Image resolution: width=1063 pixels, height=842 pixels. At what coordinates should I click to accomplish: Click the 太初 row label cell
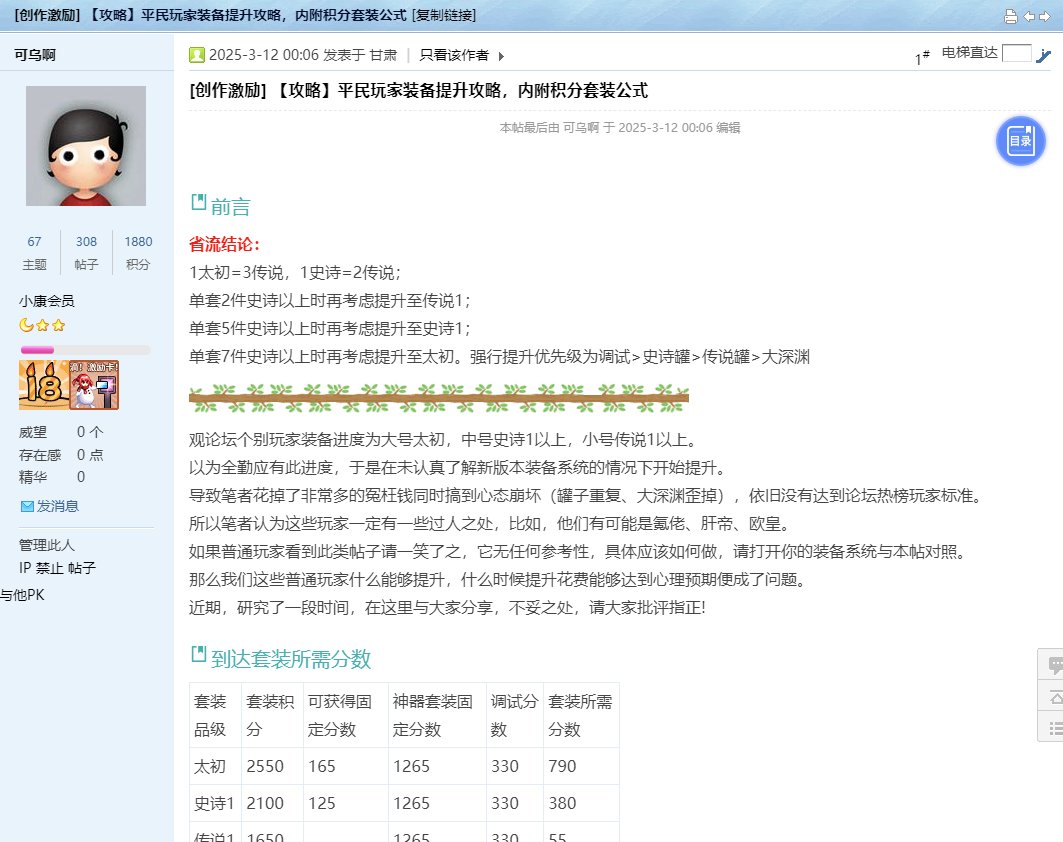[x=216, y=766]
